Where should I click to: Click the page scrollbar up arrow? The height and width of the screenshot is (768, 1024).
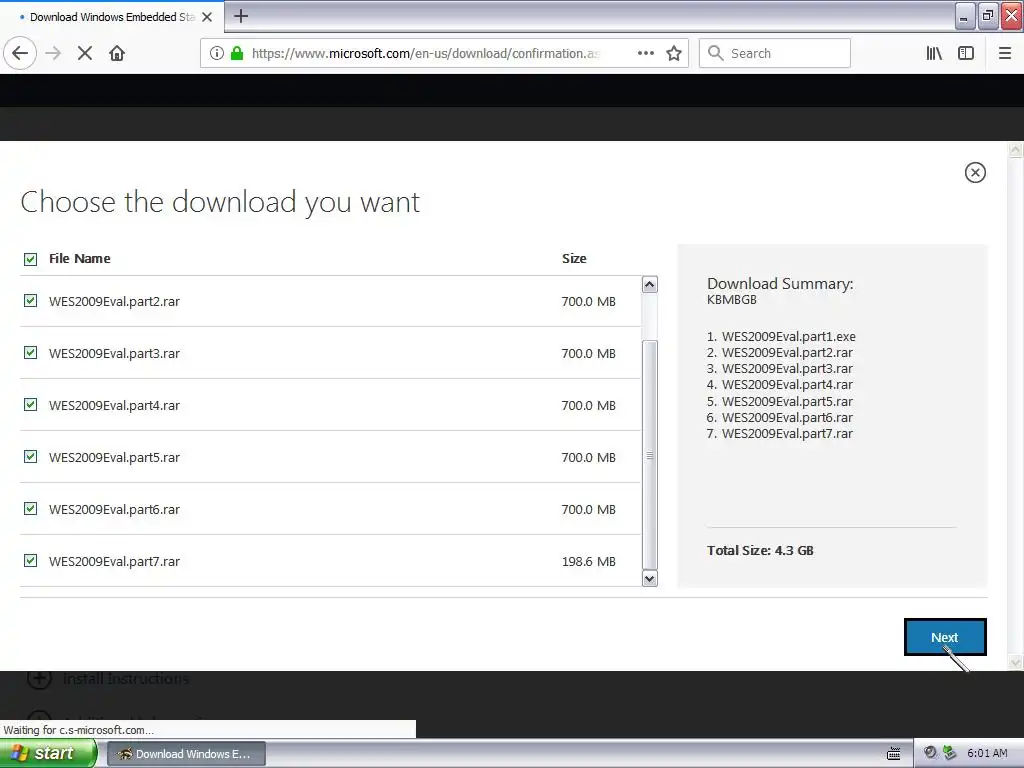pyautogui.click(x=1016, y=150)
